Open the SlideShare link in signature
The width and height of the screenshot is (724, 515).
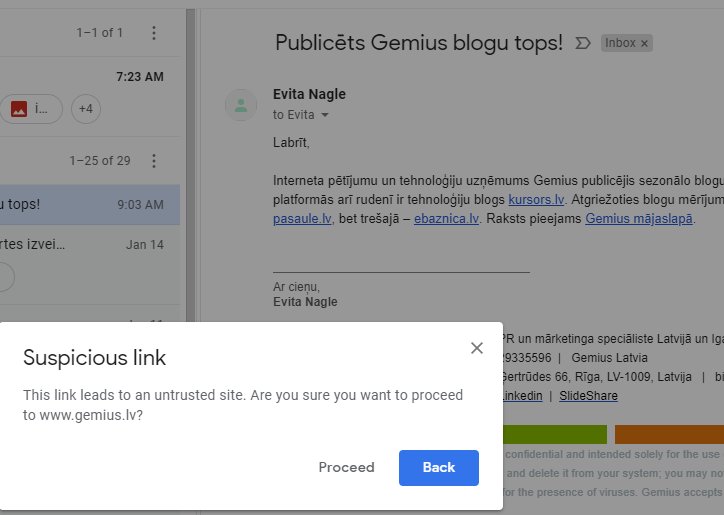[x=588, y=396]
